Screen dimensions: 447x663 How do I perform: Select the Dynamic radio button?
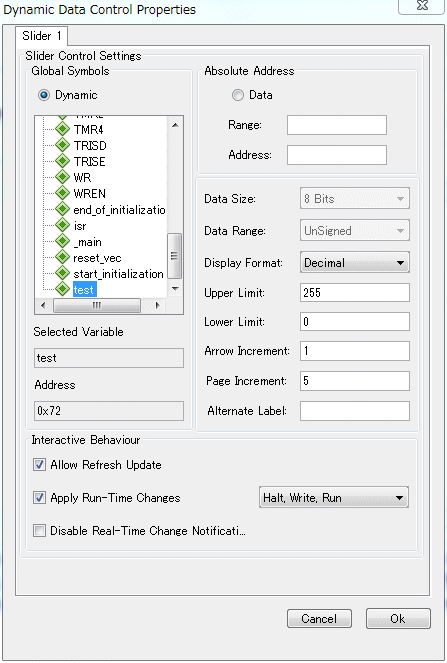click(x=44, y=95)
